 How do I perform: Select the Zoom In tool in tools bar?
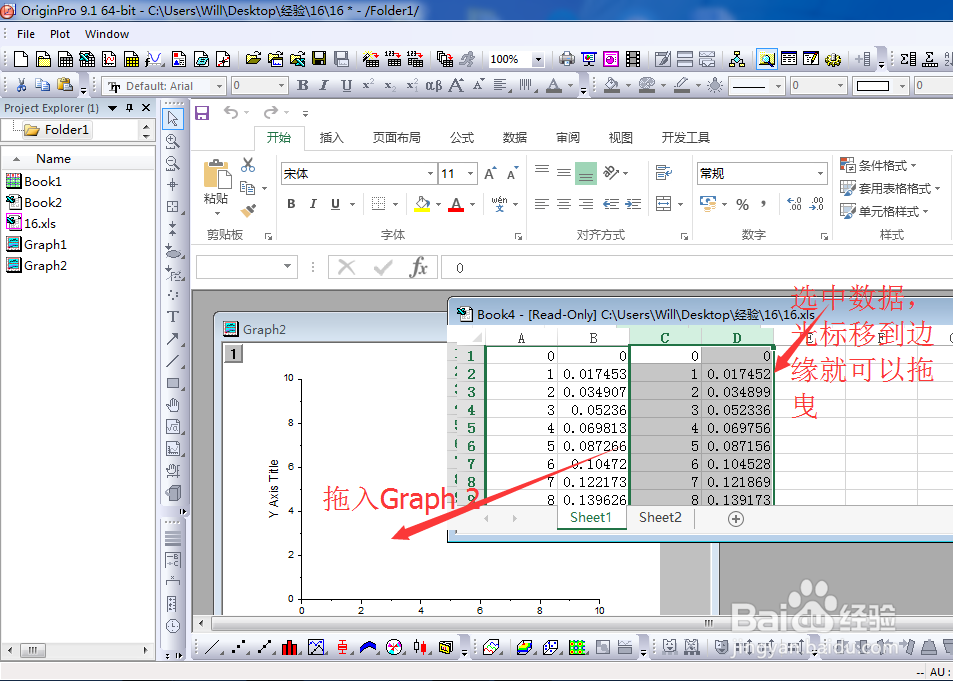click(x=173, y=141)
